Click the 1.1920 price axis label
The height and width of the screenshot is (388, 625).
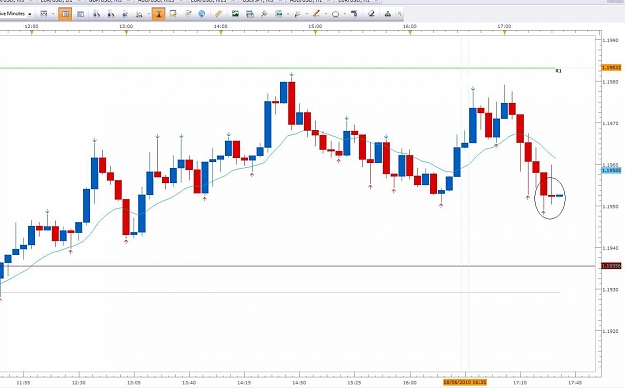click(610, 331)
